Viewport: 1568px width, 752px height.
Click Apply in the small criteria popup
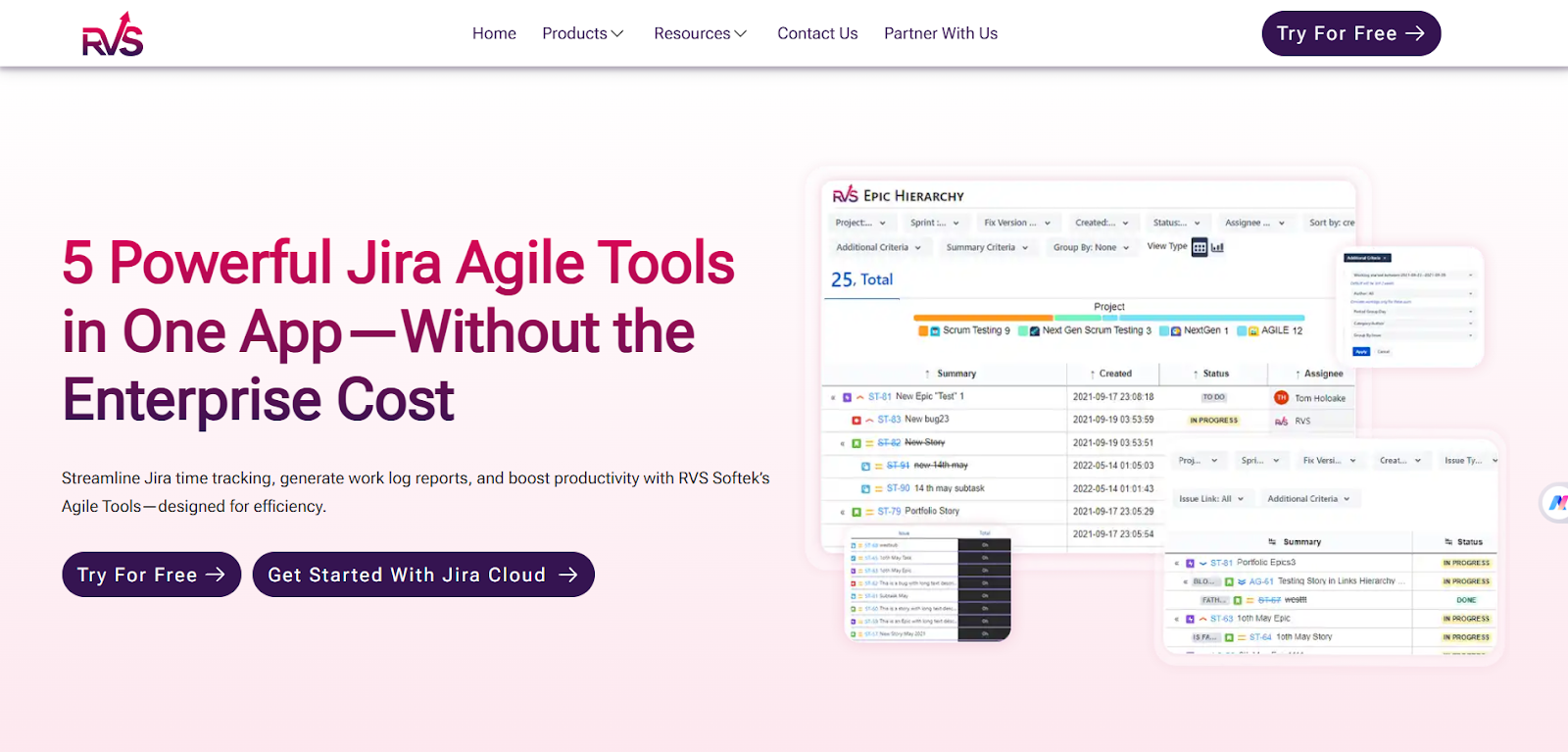[1361, 351]
